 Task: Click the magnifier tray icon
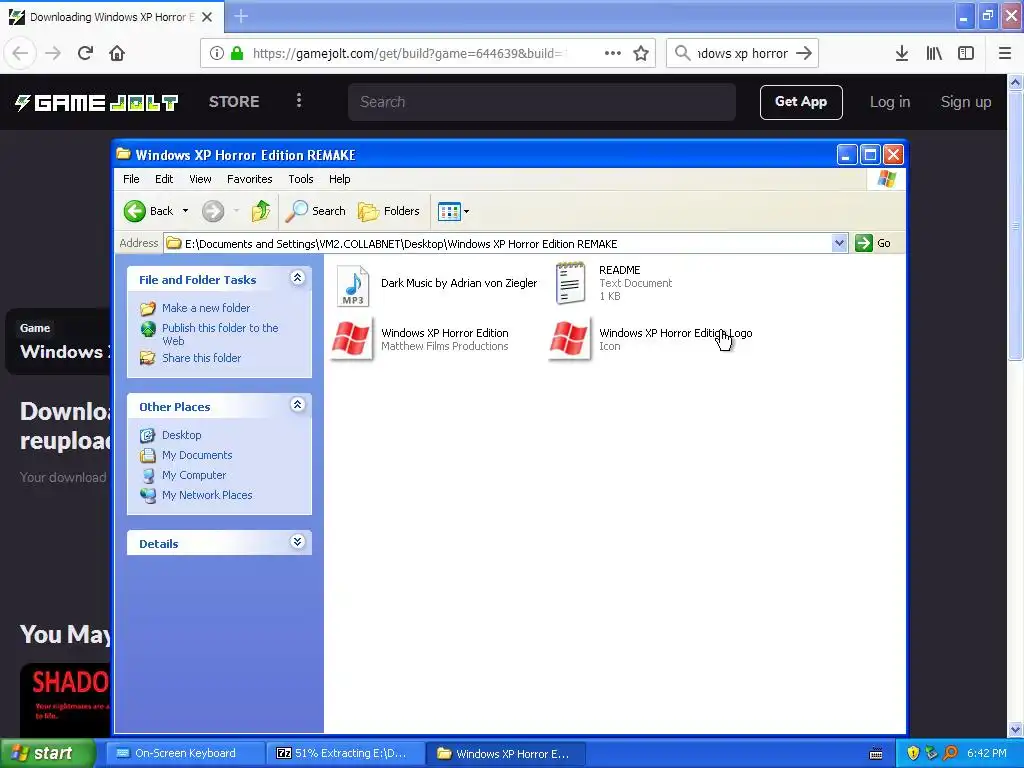click(x=950, y=753)
